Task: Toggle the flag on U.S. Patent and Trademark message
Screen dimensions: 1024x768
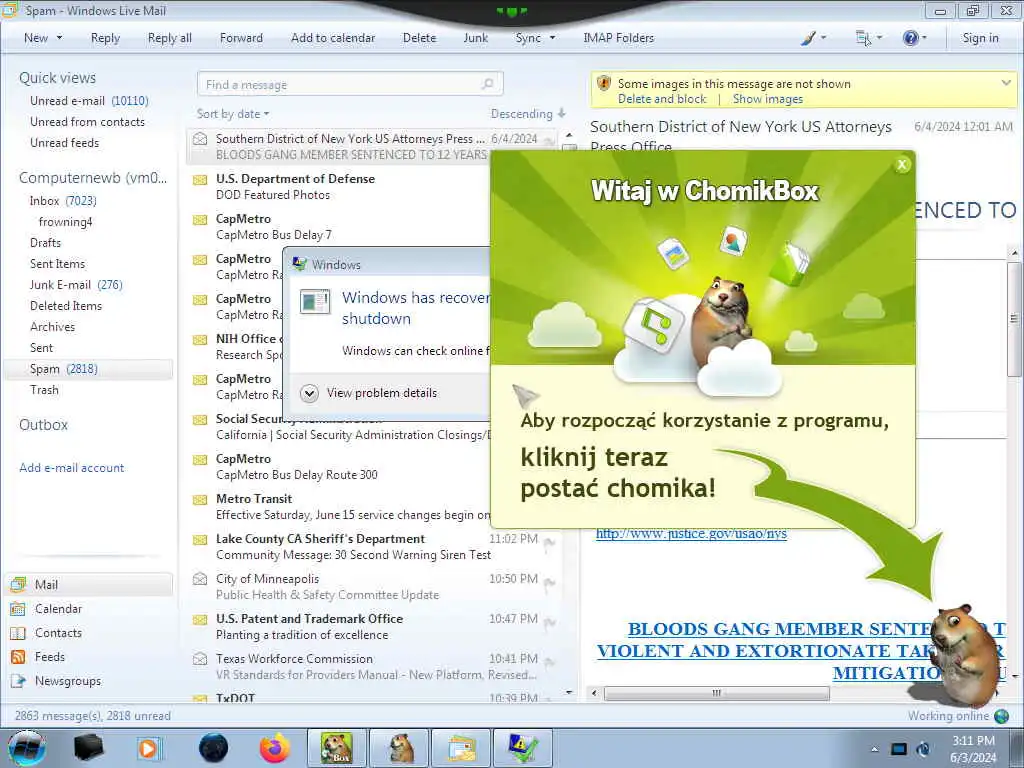Action: point(549,622)
